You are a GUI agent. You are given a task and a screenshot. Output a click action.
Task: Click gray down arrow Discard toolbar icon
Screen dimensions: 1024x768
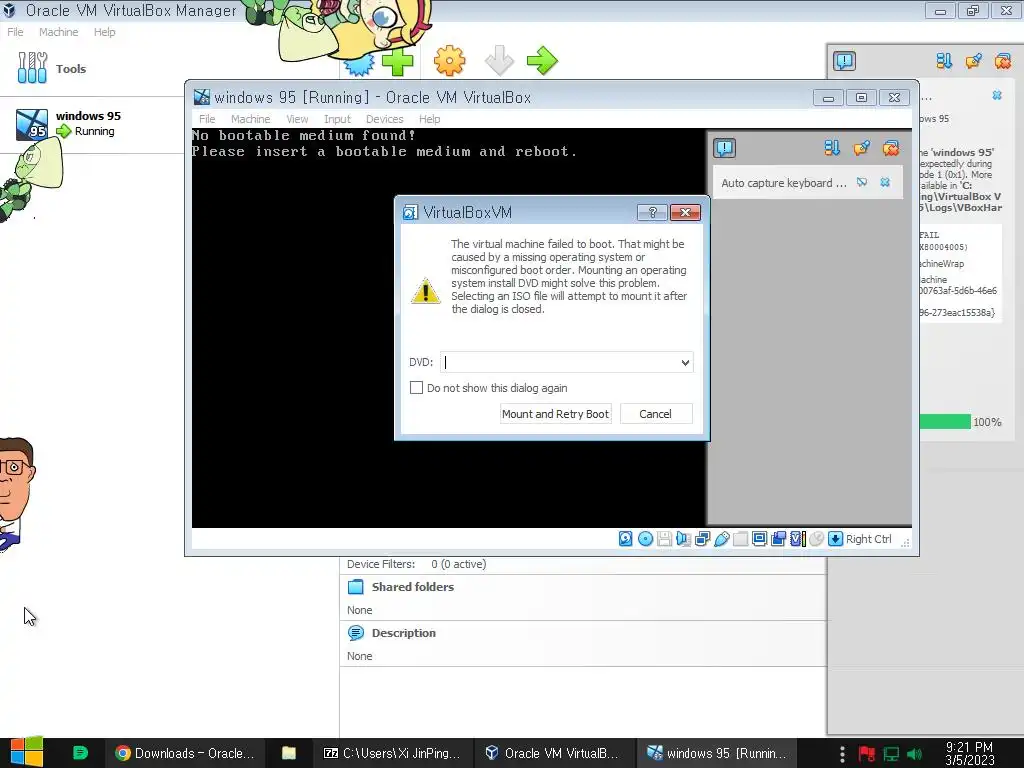[500, 61]
